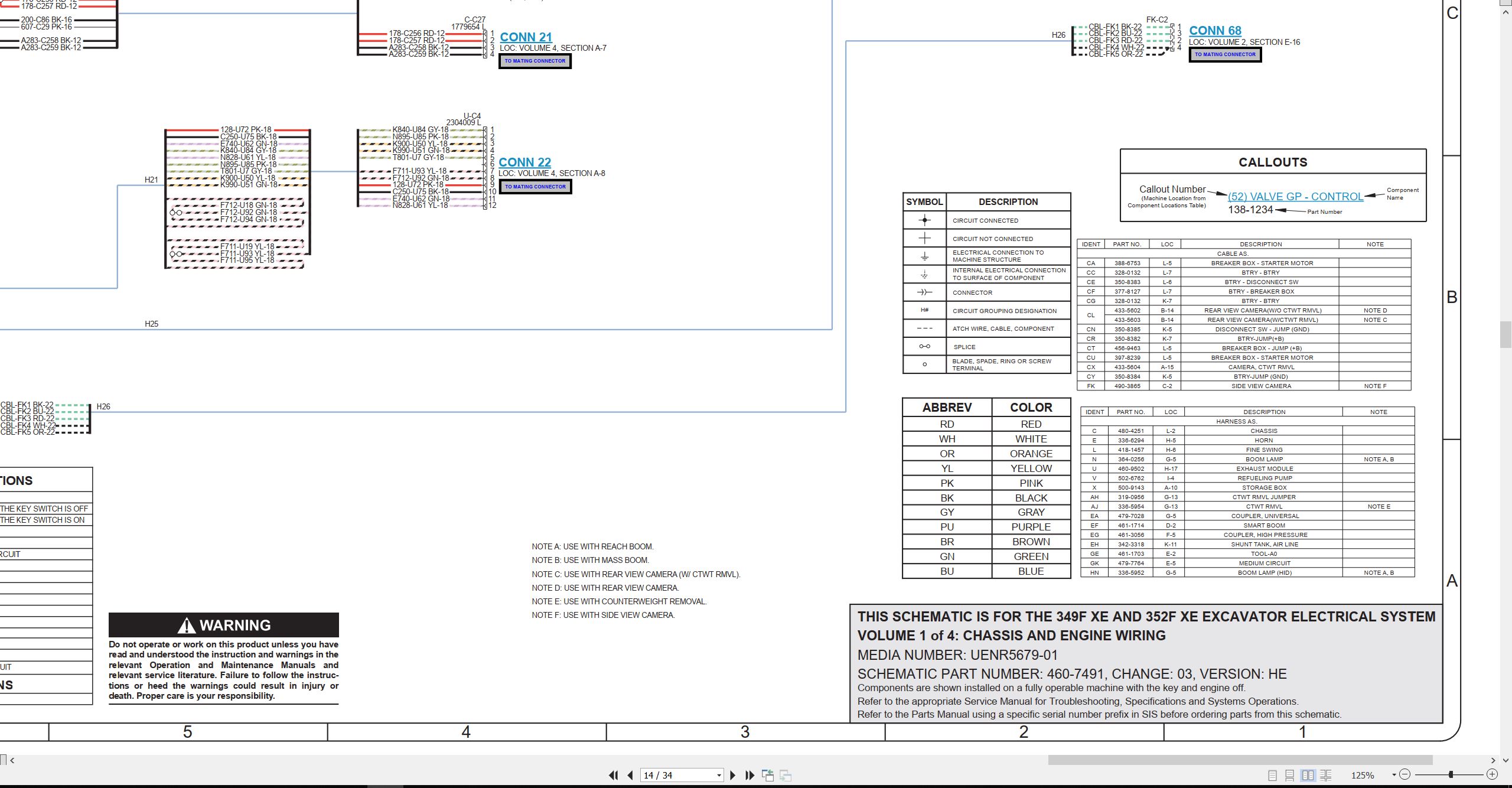
Task: Open the (52) VALVE GP - CONTROL link
Action: (x=1295, y=197)
